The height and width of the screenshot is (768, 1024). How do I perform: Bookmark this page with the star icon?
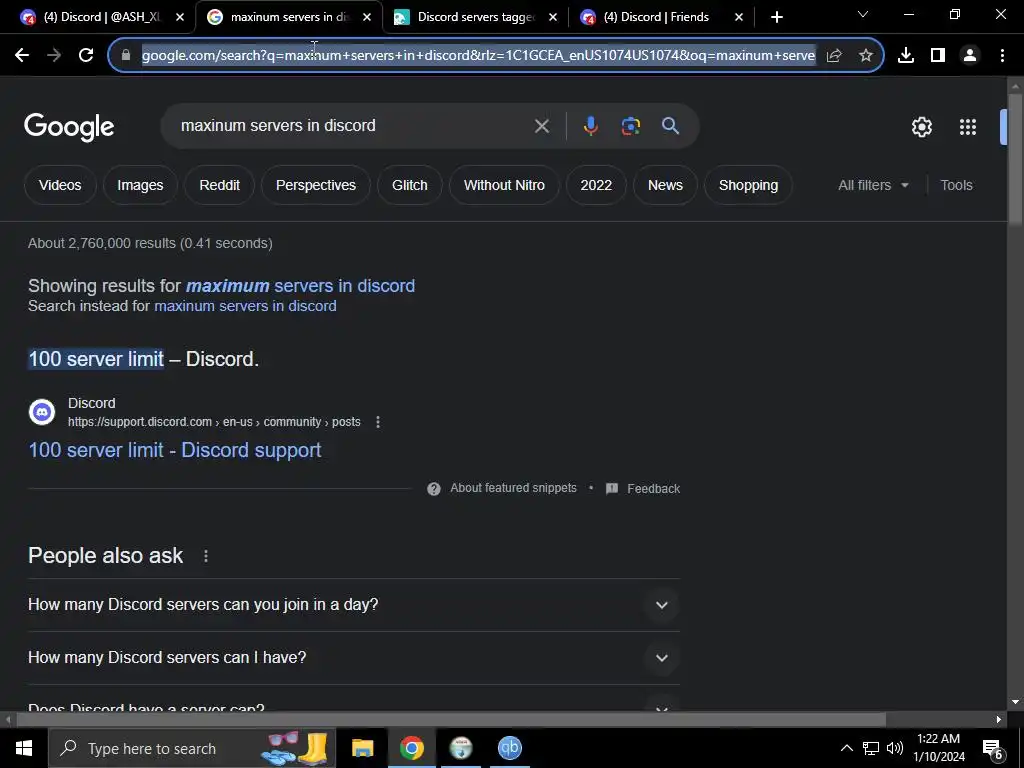(x=866, y=56)
